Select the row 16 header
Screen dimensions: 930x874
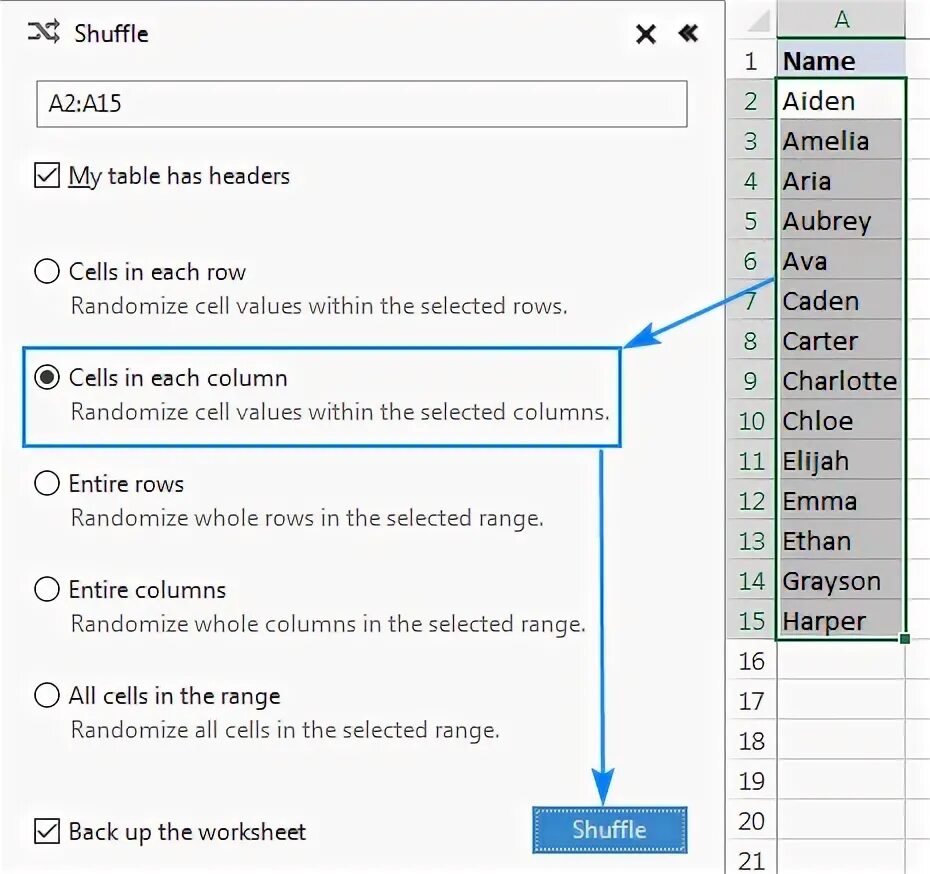pos(751,661)
